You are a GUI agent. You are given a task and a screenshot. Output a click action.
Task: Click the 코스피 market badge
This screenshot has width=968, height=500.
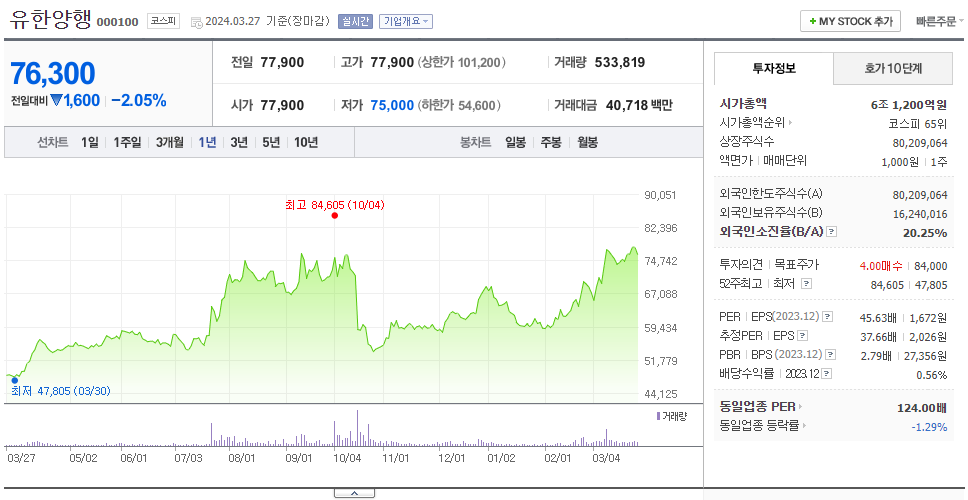tap(163, 22)
